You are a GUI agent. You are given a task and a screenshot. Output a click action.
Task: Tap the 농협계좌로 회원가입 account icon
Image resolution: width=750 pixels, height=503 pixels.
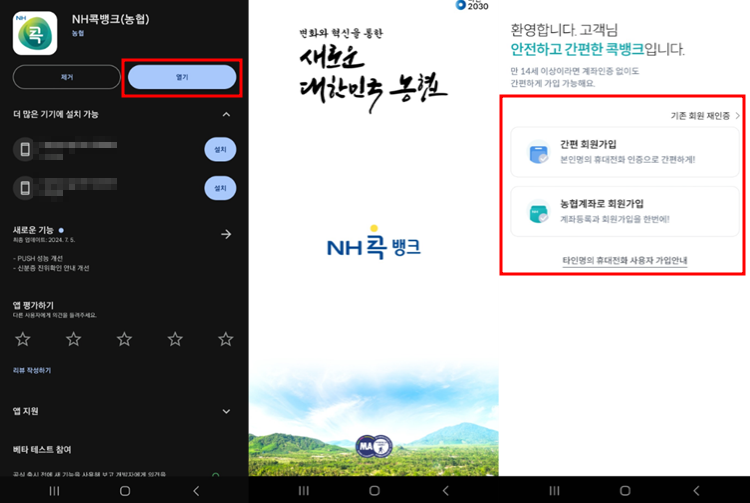(539, 211)
